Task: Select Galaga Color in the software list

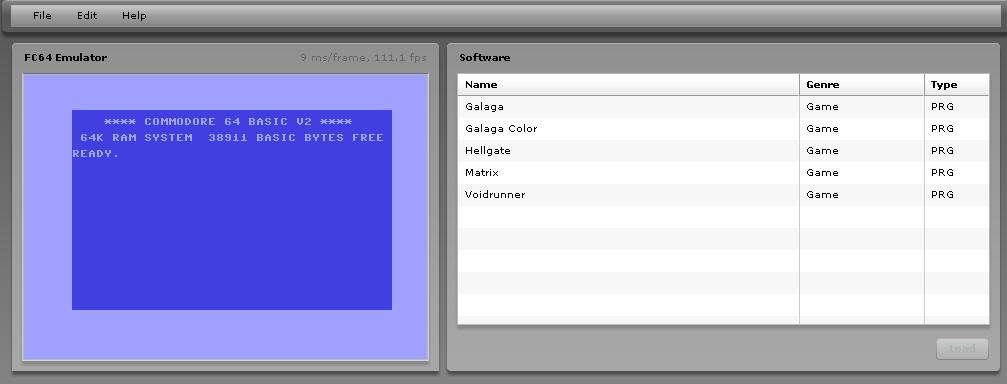Action: 723,128
